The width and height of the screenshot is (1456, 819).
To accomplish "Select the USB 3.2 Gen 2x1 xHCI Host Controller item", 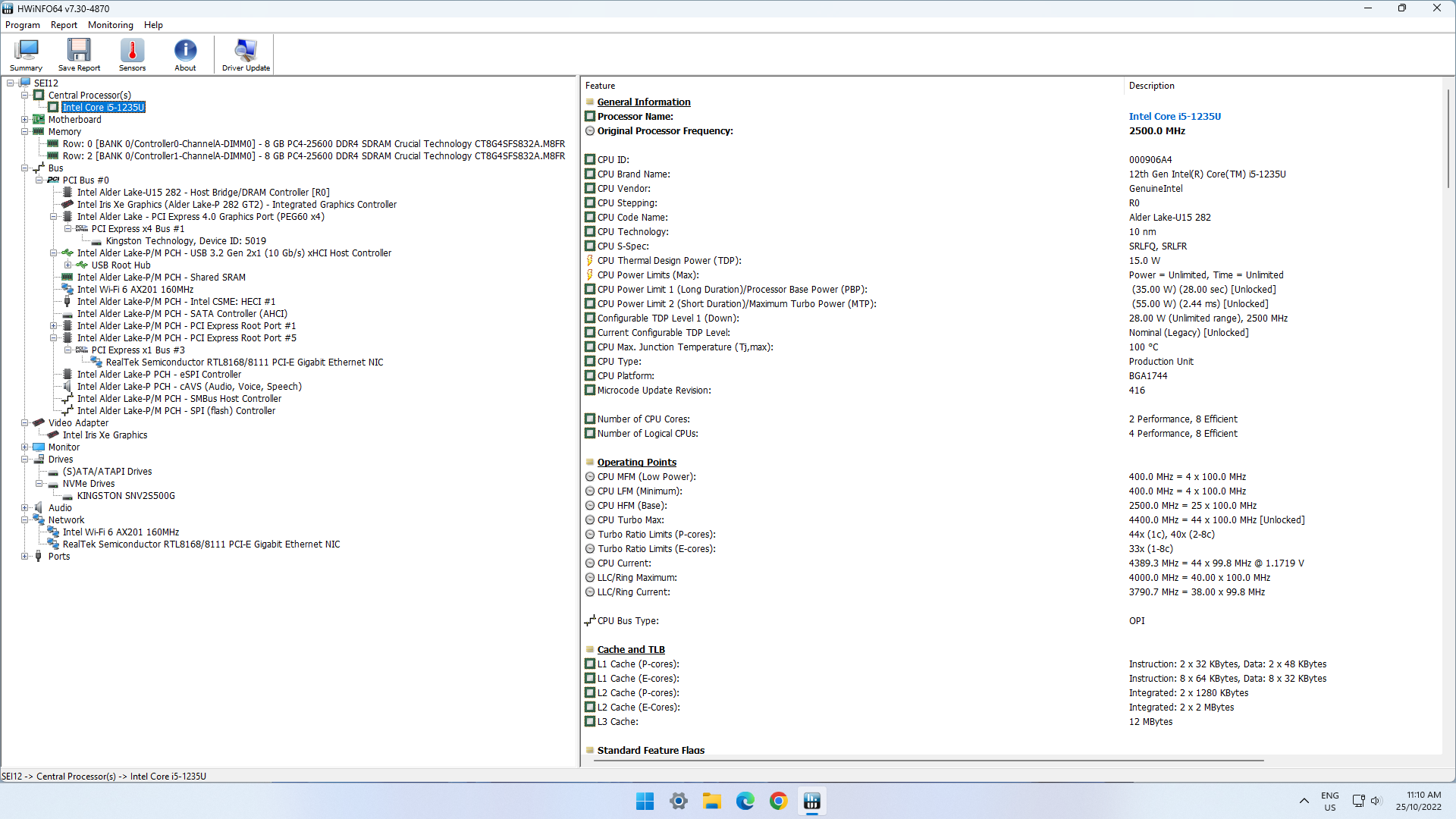I will click(234, 253).
